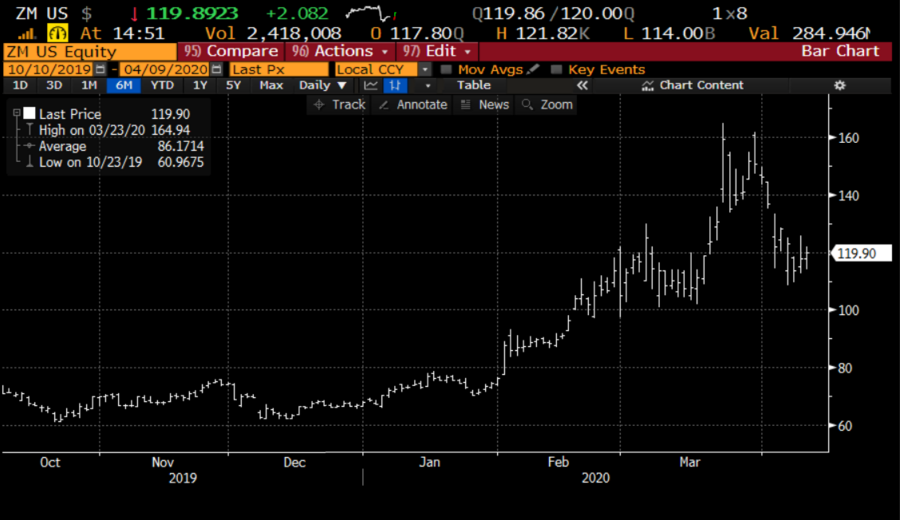Image resolution: width=900 pixels, height=520 pixels.
Task: Select the 1M range tab
Action: tap(88, 86)
